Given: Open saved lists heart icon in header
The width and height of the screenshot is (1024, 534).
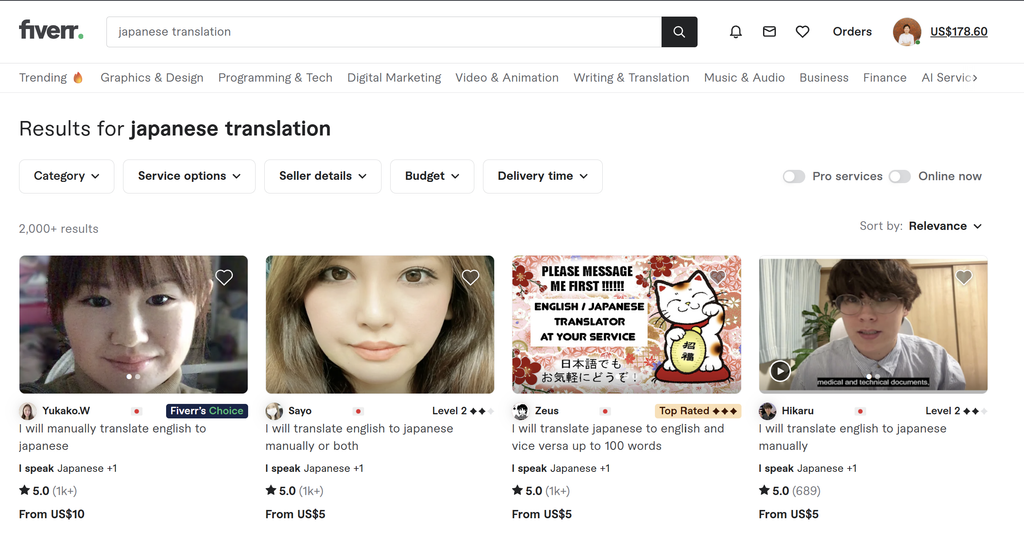Looking at the screenshot, I should 803,31.
